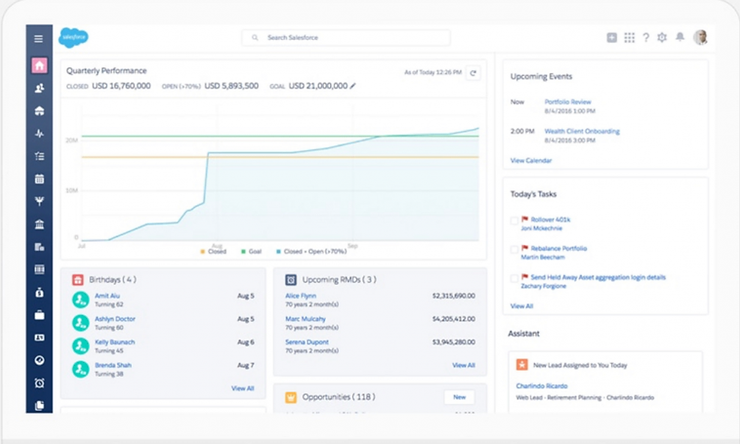Click the Upcoming RMDs card icon
Screen dimensions: 740x444
click(291, 280)
